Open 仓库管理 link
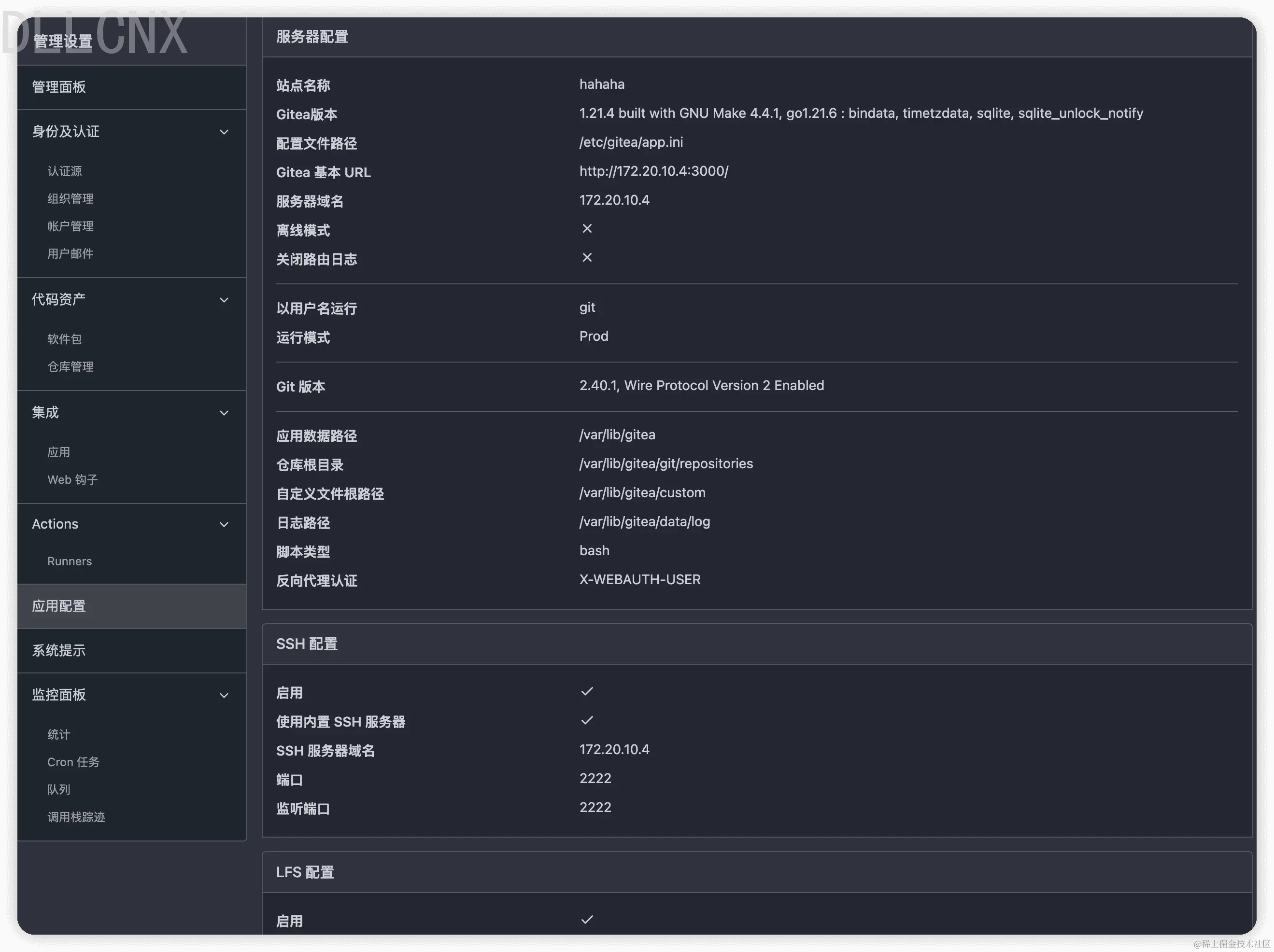Viewport: 1274px width, 952px height. pyautogui.click(x=70, y=366)
